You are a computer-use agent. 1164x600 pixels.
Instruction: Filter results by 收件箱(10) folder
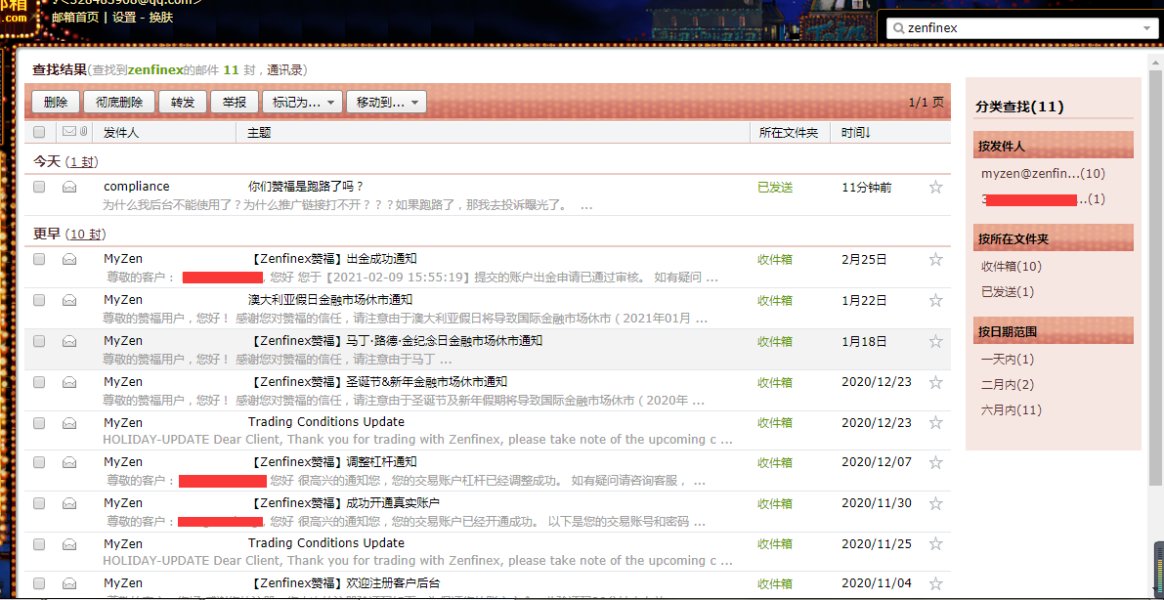[x=1011, y=266]
